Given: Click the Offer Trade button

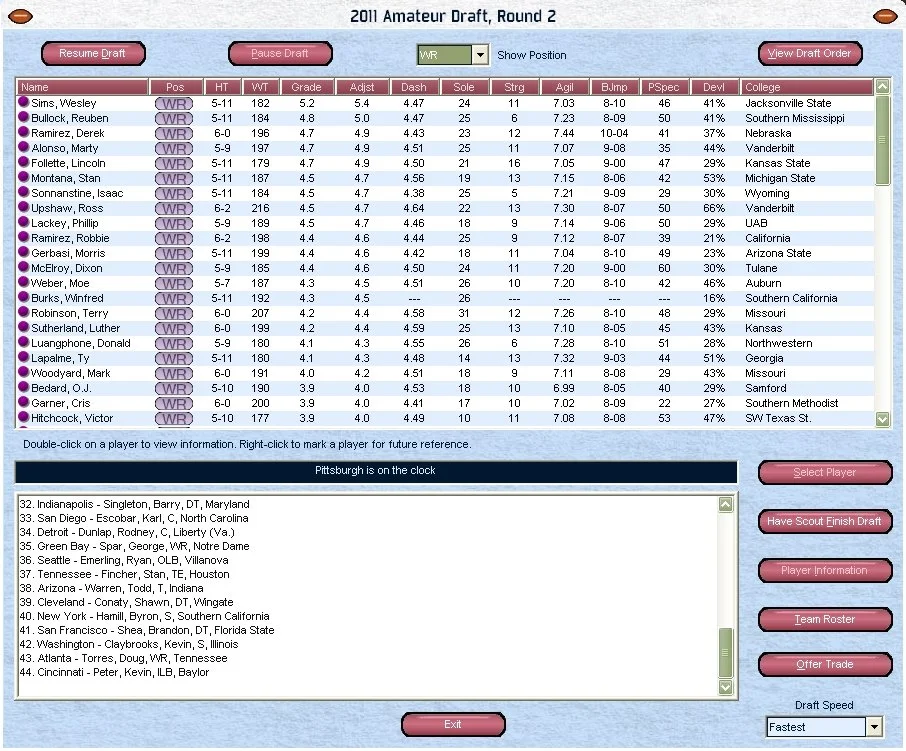Looking at the screenshot, I should (824, 664).
